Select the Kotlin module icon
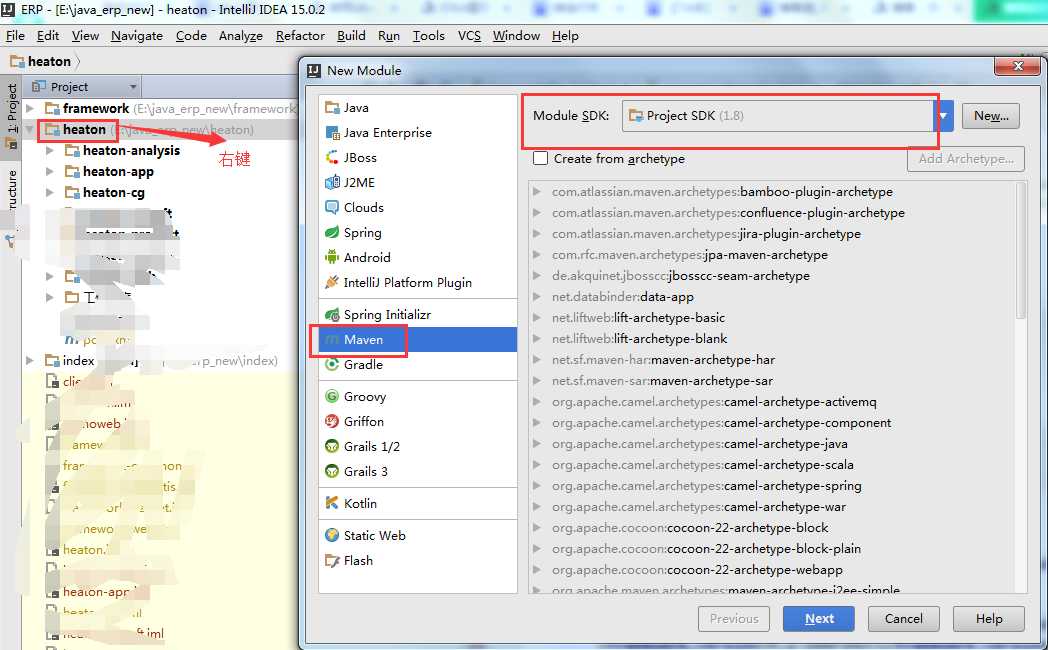This screenshot has height=650, width=1048. [x=332, y=503]
